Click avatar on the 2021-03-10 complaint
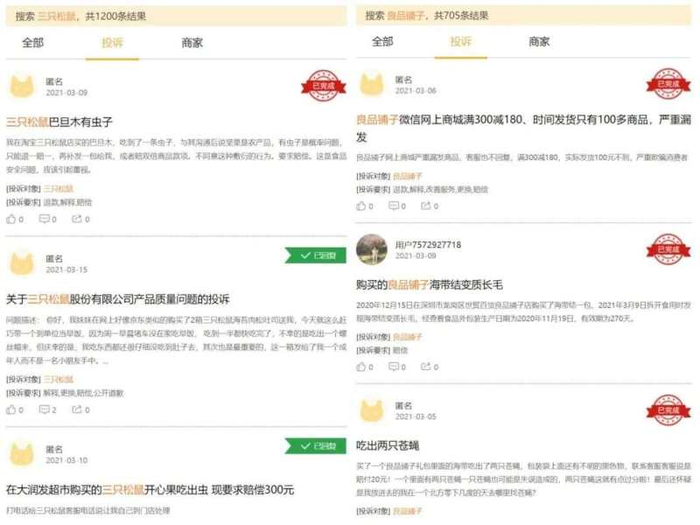 tap(22, 454)
